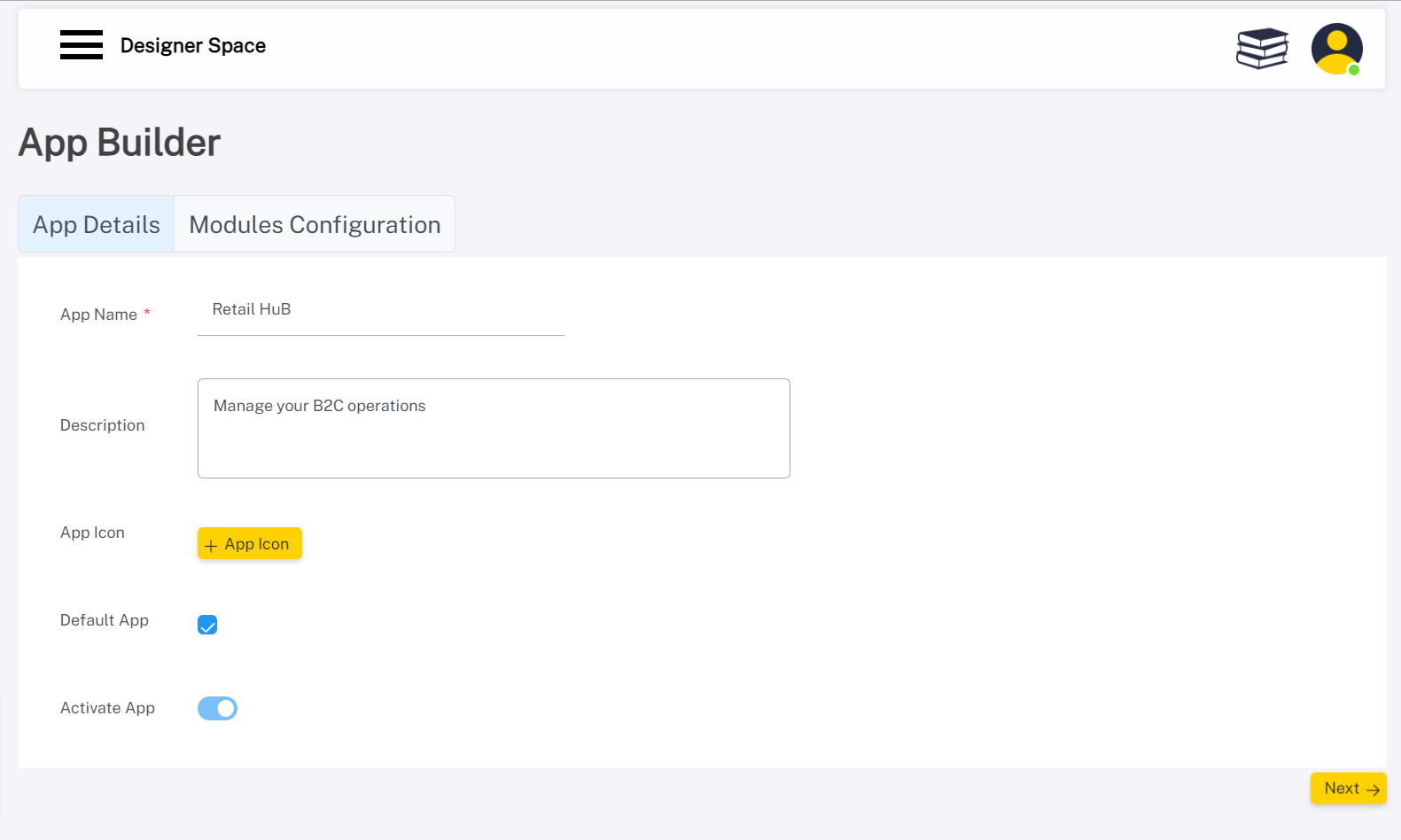Viewport: 1401px width, 840px height.
Task: Click the Activate App label
Action: coord(107,708)
